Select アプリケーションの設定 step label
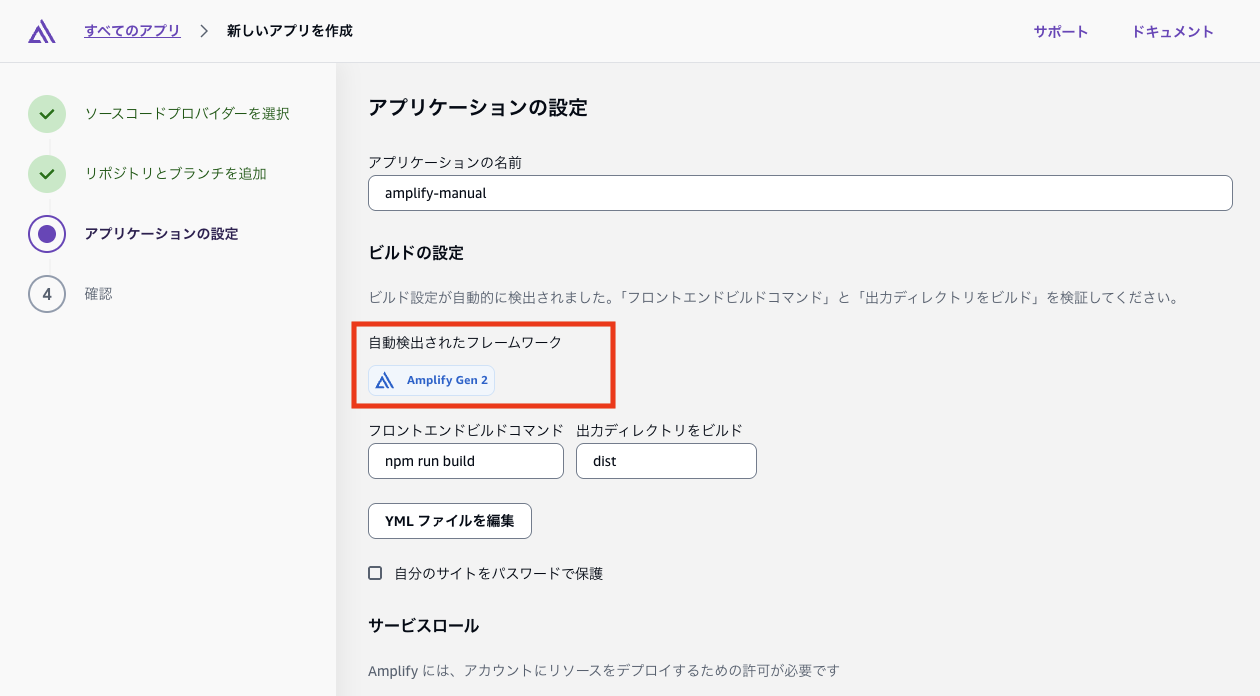The image size is (1260, 696). [x=161, y=234]
